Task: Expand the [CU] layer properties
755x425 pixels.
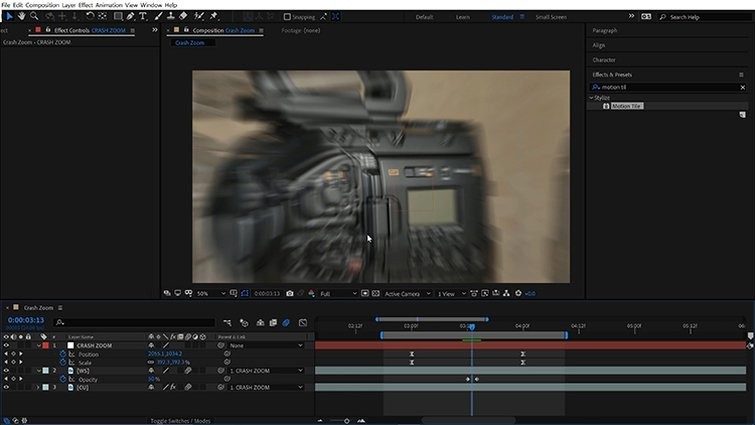Action: (x=39, y=387)
